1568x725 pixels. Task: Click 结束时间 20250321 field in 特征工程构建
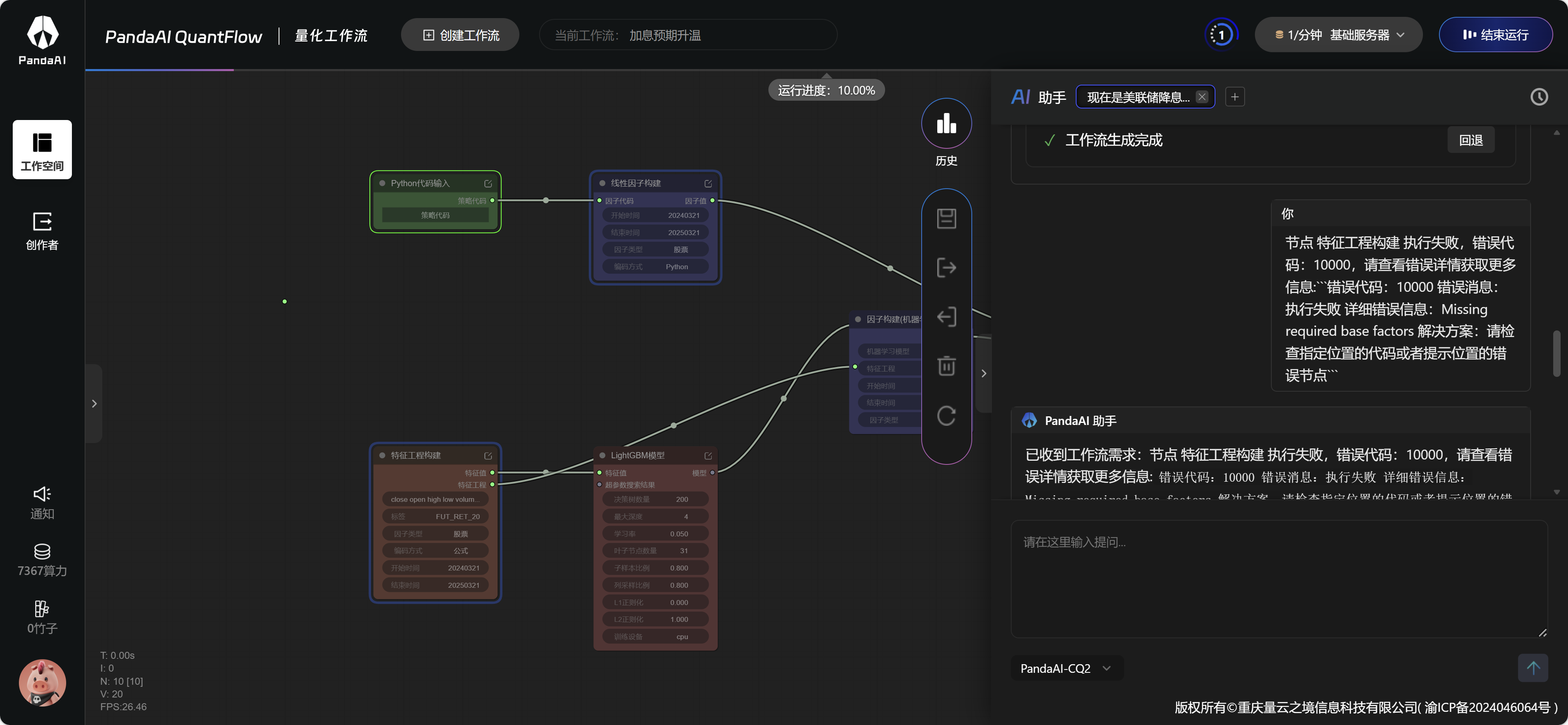click(x=435, y=585)
